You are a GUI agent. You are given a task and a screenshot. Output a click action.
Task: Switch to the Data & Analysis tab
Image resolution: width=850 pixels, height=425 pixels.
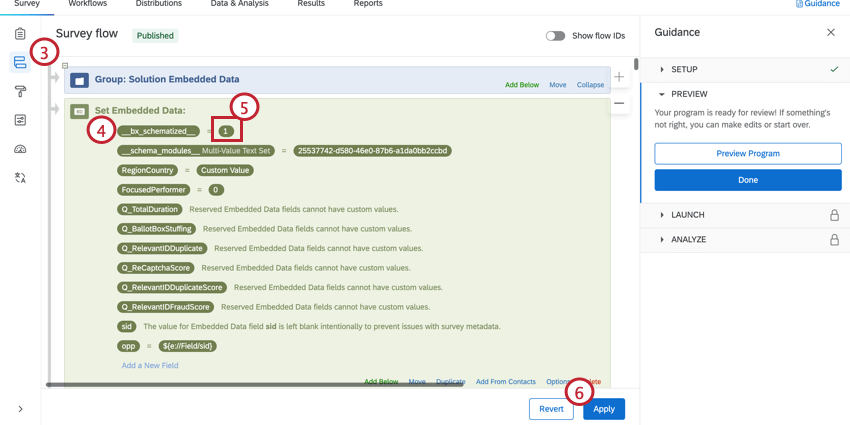tap(240, 4)
